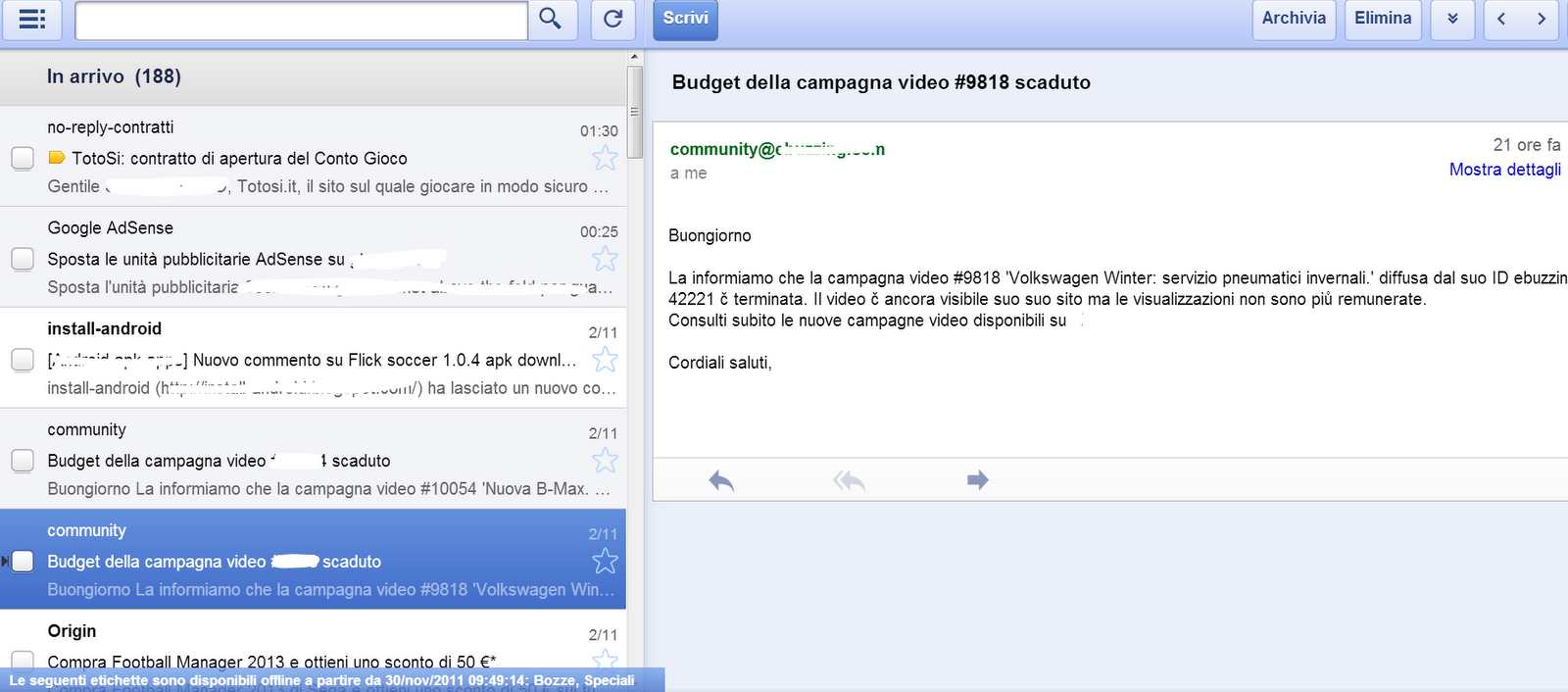Click the sender address community@
The width and height of the screenshot is (1568, 692).
pos(777,149)
